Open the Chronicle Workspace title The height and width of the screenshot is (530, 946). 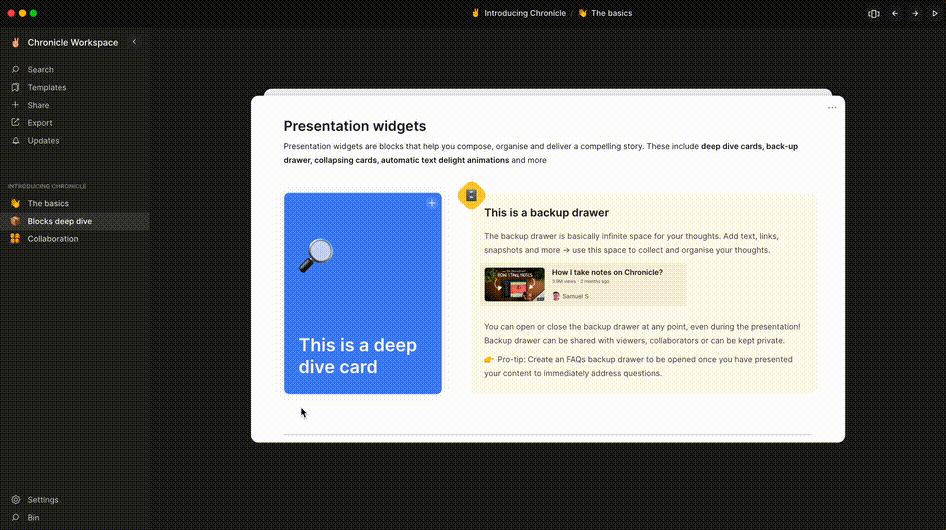point(72,42)
